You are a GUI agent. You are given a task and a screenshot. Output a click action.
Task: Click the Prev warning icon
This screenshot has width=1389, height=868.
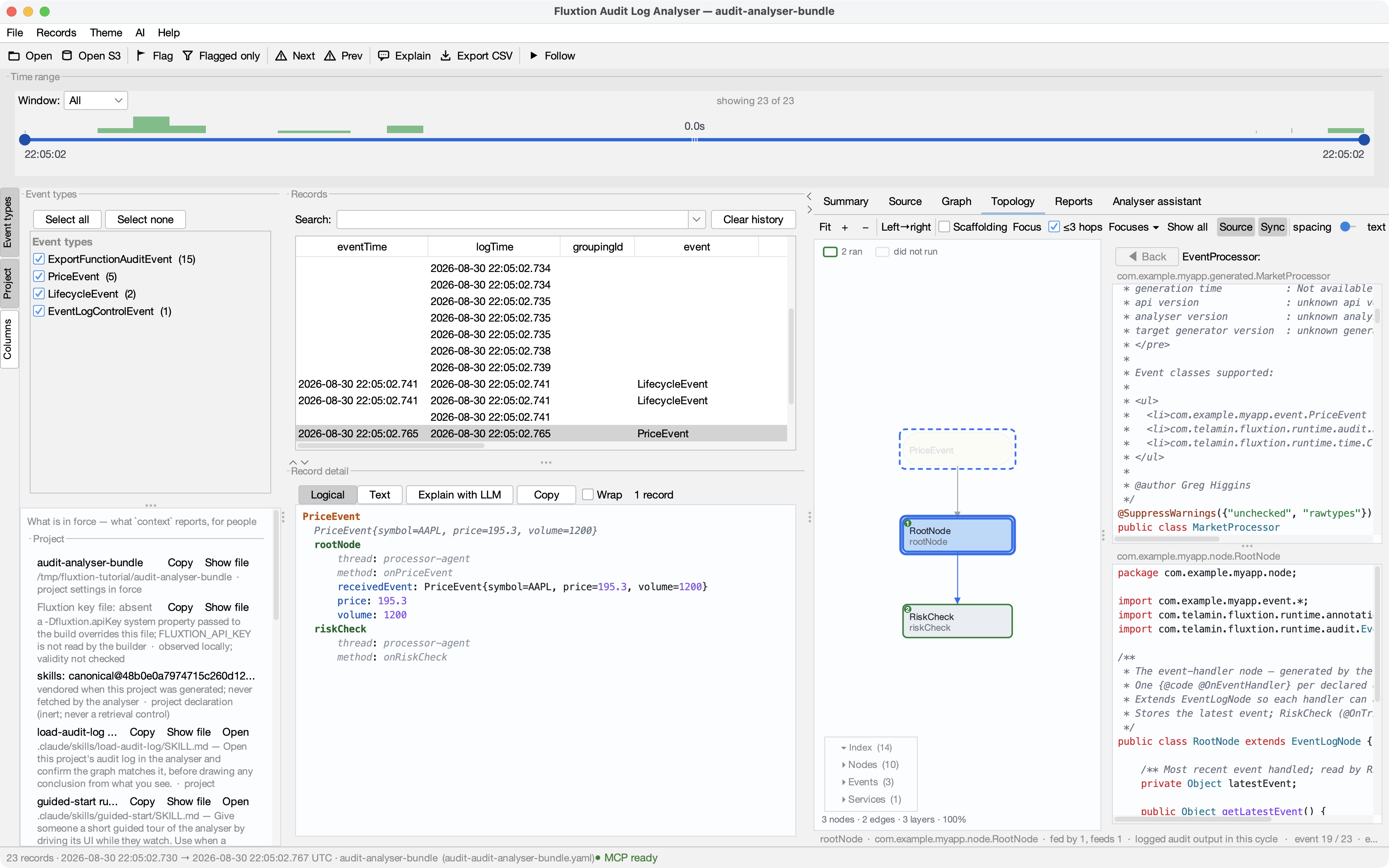(329, 56)
